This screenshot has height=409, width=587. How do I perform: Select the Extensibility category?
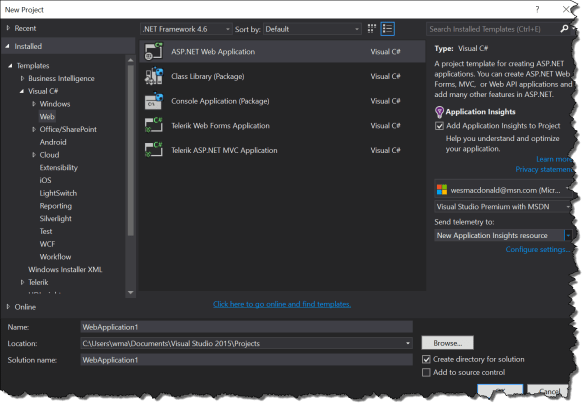(59, 168)
